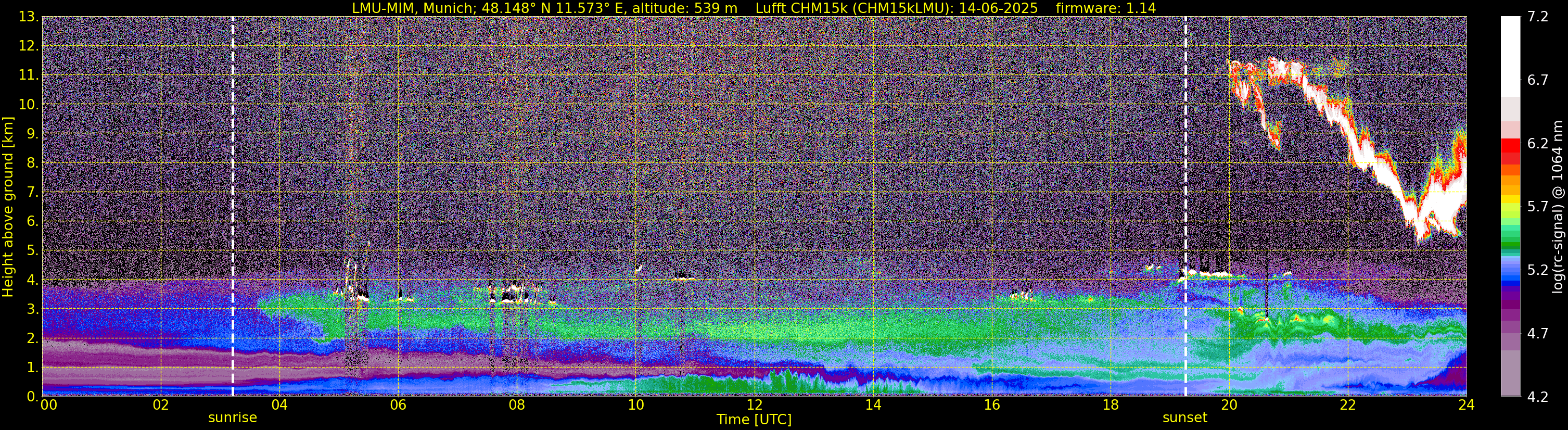The width and height of the screenshot is (1568, 430).
Task: Click the colorbar tick value '6.2'
Action: [x=1538, y=143]
